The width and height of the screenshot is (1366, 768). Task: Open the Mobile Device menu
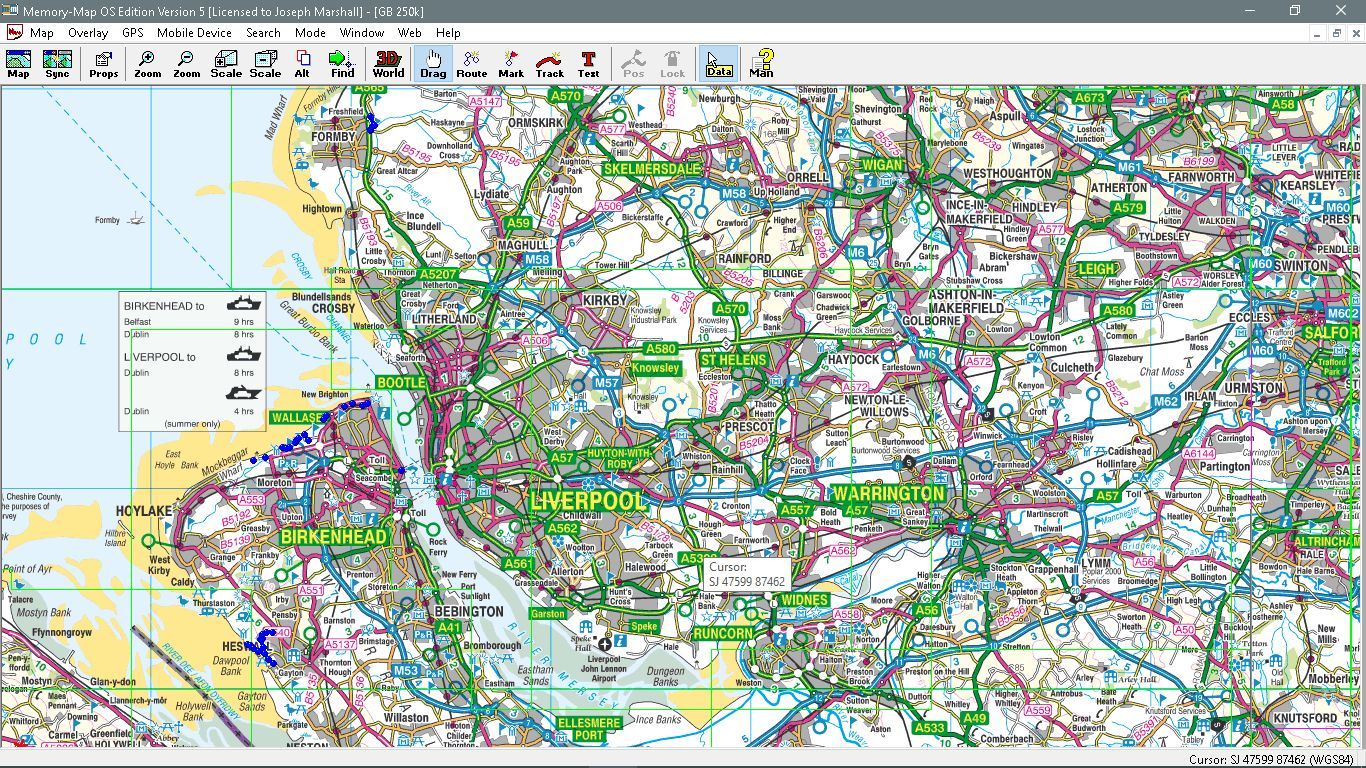pyautogui.click(x=194, y=33)
